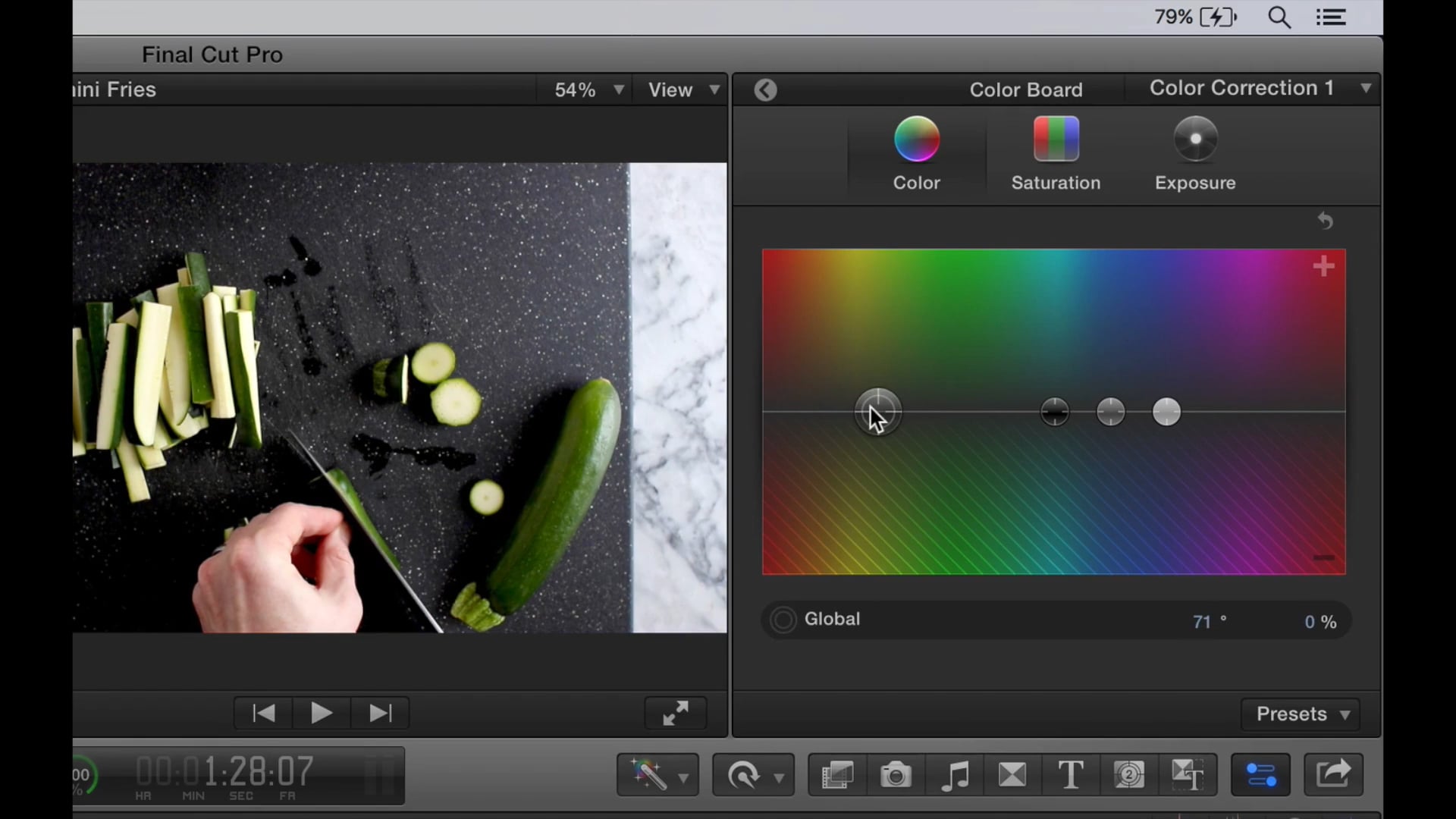
Task: Click the back arrow to exit Color Board
Action: [765, 89]
